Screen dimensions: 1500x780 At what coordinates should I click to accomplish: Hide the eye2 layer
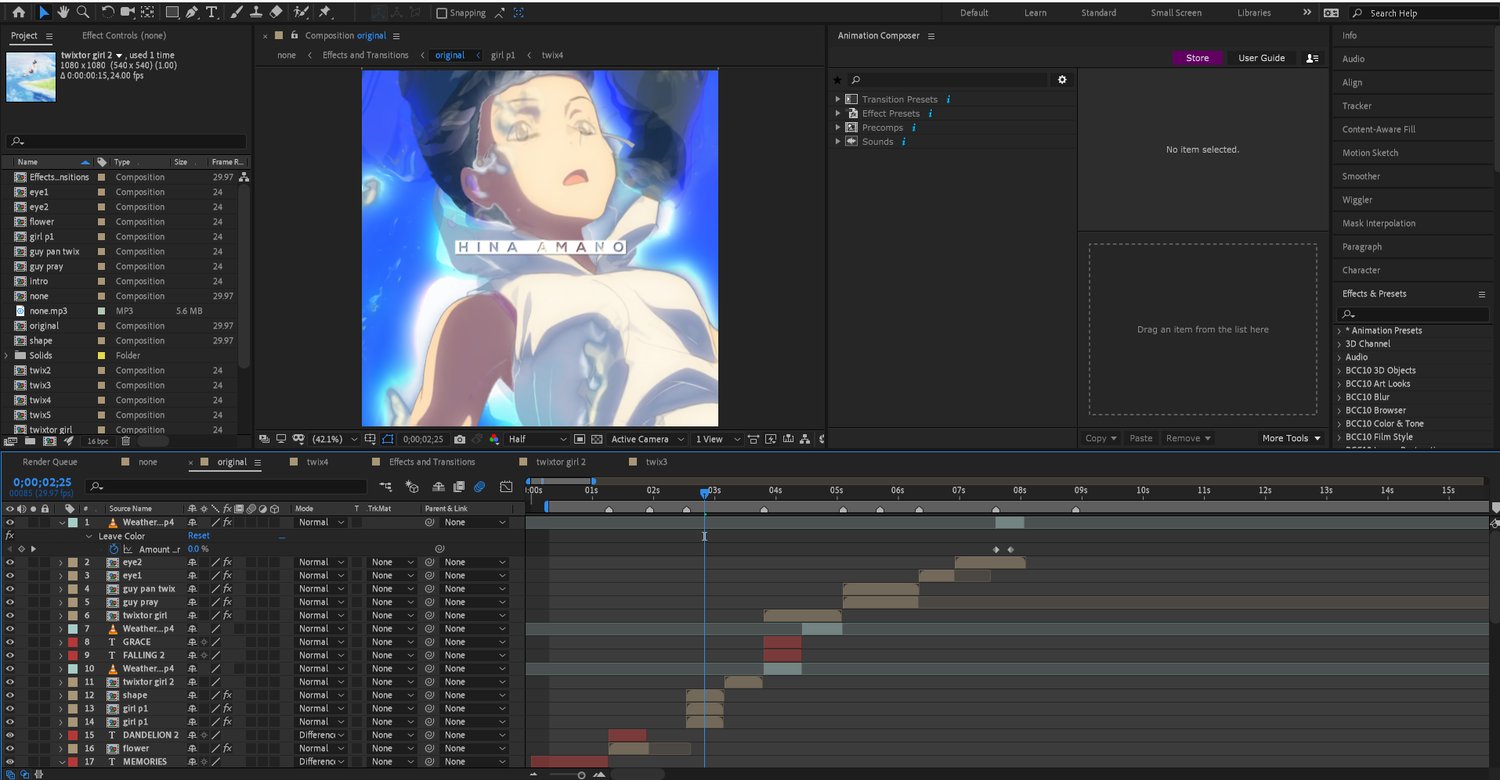click(10, 562)
